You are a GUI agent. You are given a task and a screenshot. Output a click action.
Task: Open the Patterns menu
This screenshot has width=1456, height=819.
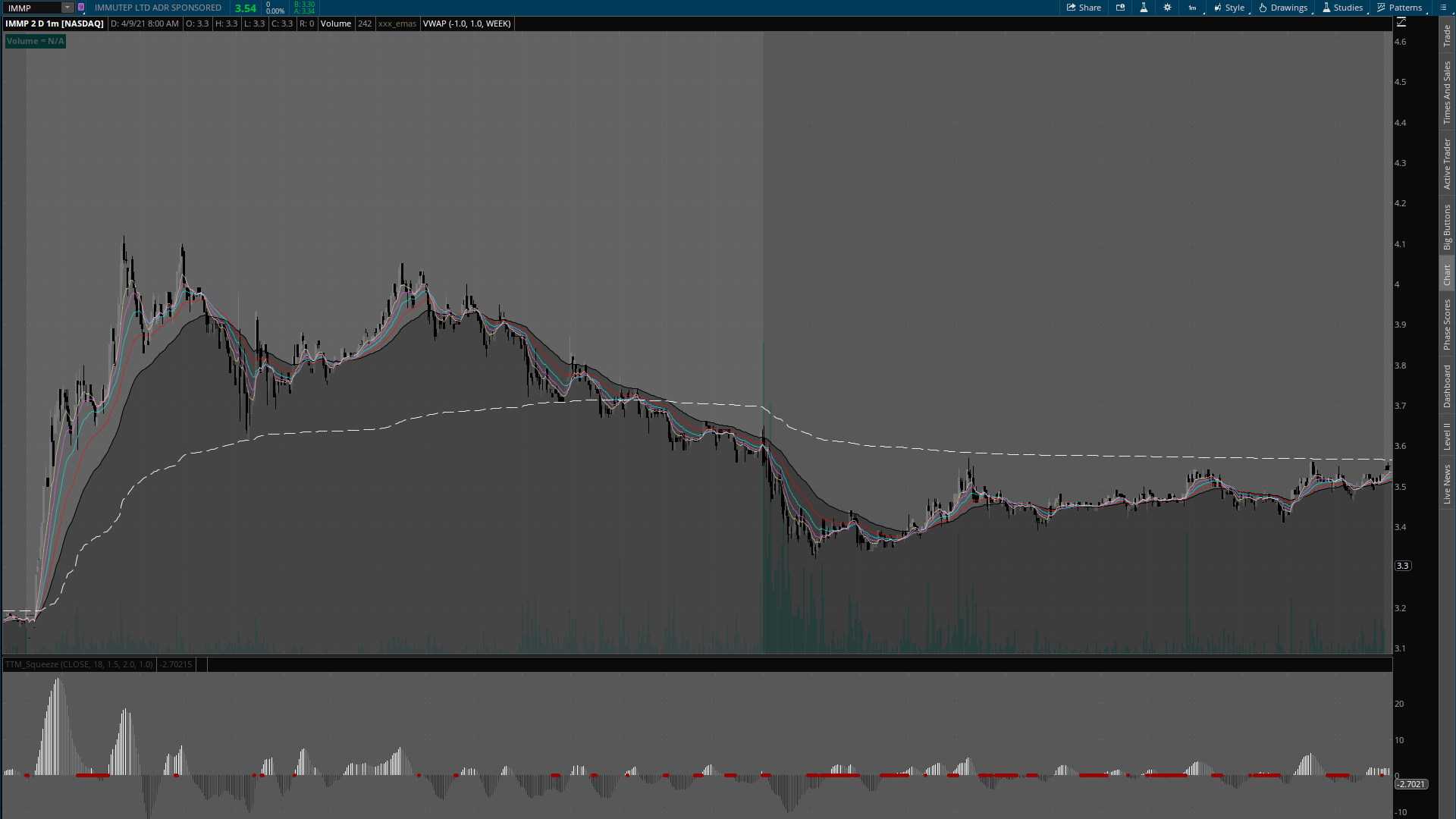(1400, 8)
